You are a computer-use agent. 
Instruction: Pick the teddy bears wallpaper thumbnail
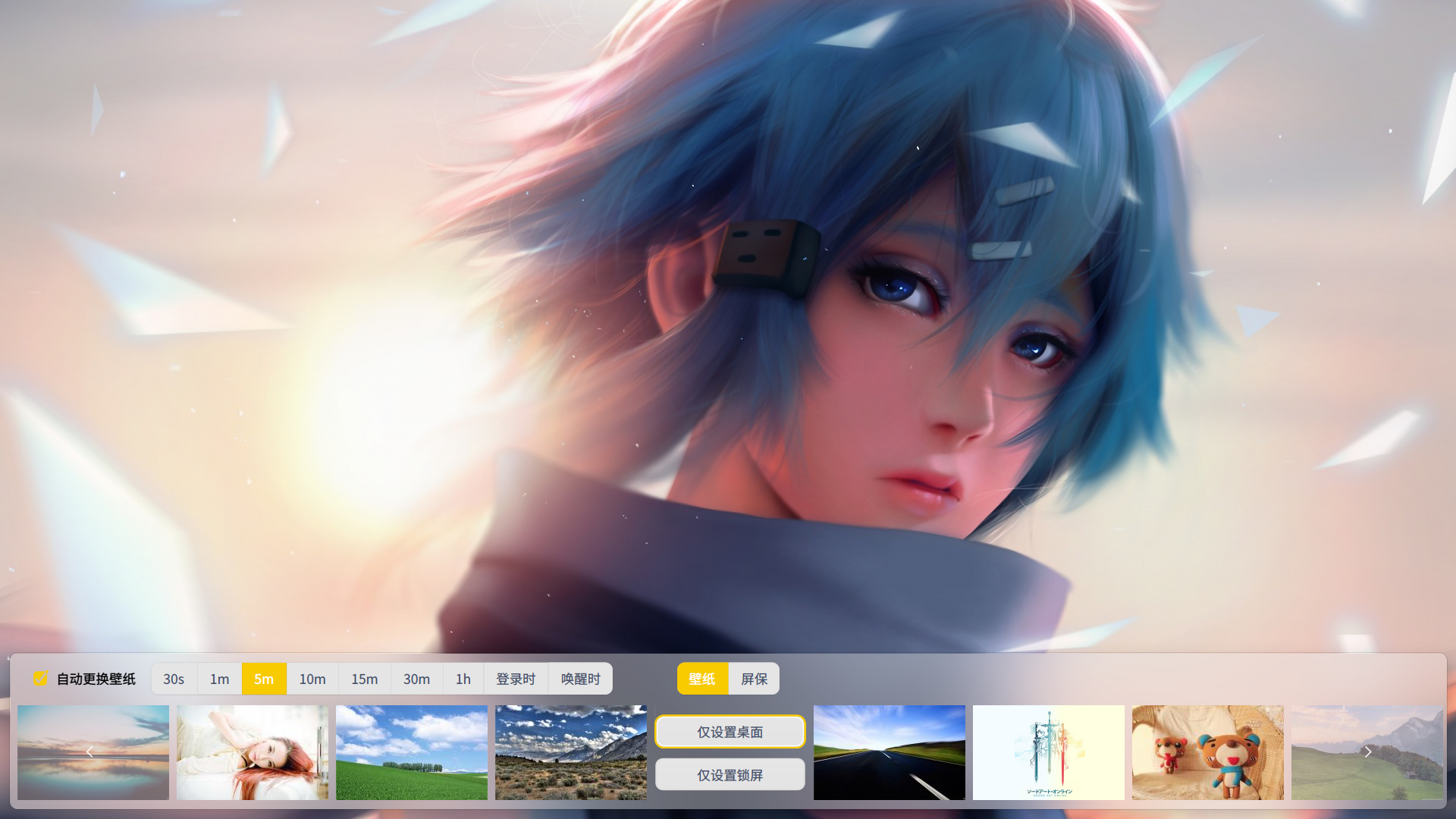point(1207,752)
